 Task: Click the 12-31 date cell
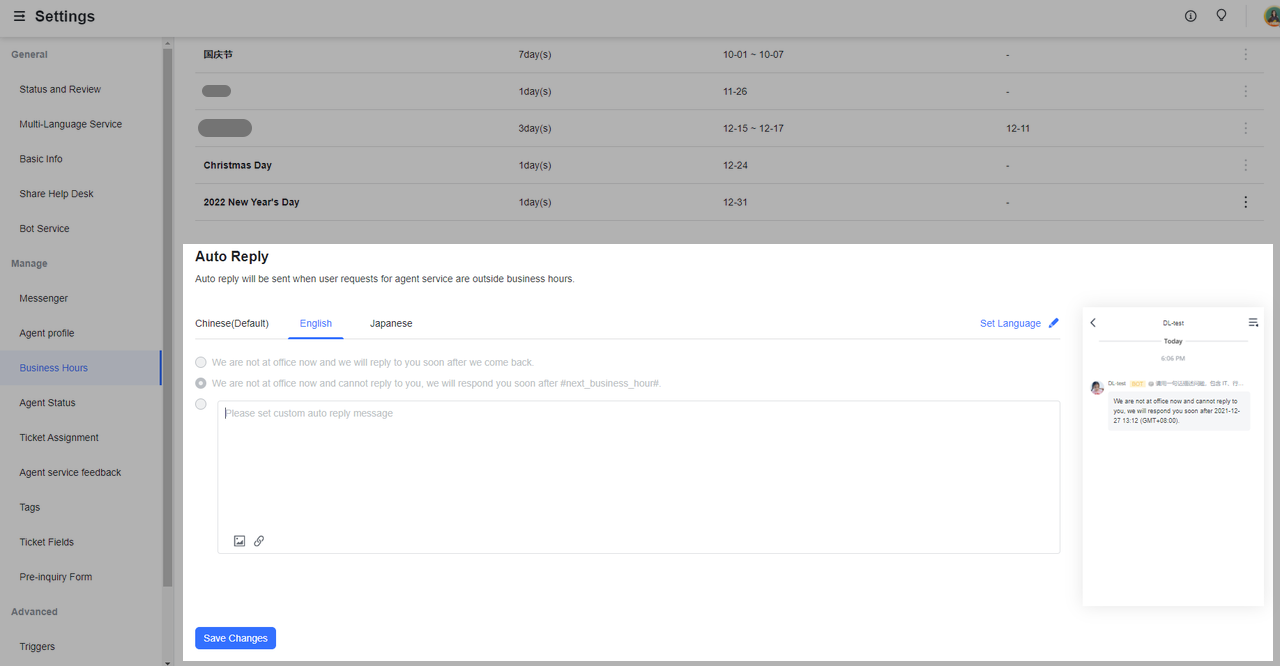click(x=735, y=202)
